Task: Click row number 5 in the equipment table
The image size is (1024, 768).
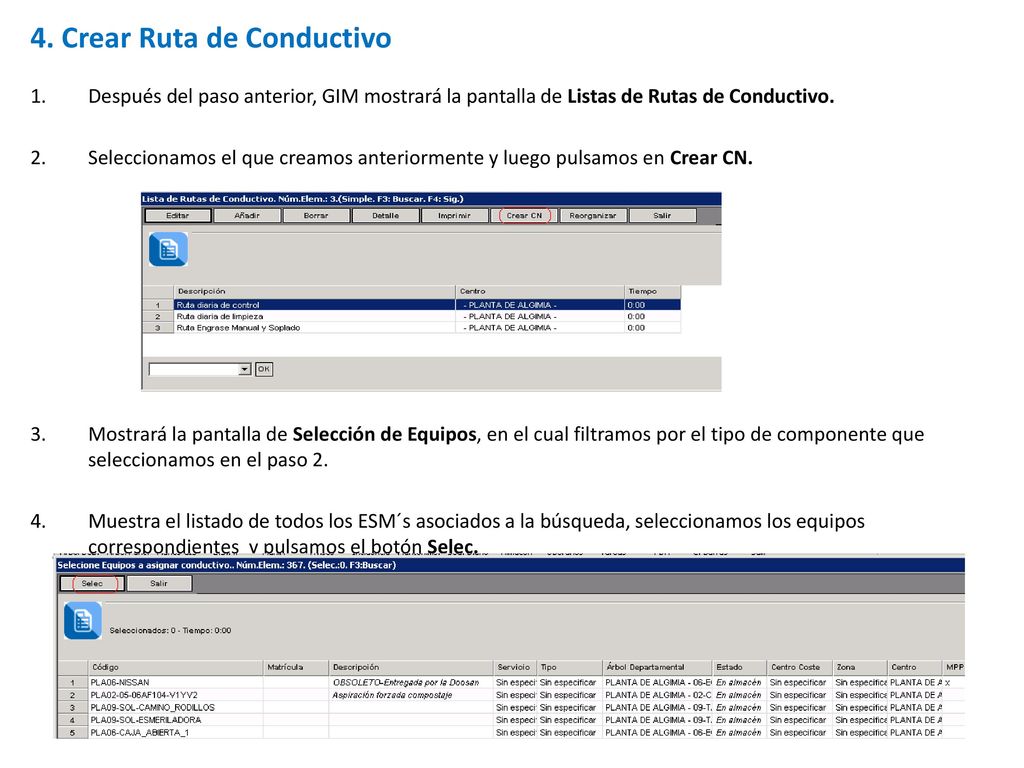Action: click(x=72, y=733)
